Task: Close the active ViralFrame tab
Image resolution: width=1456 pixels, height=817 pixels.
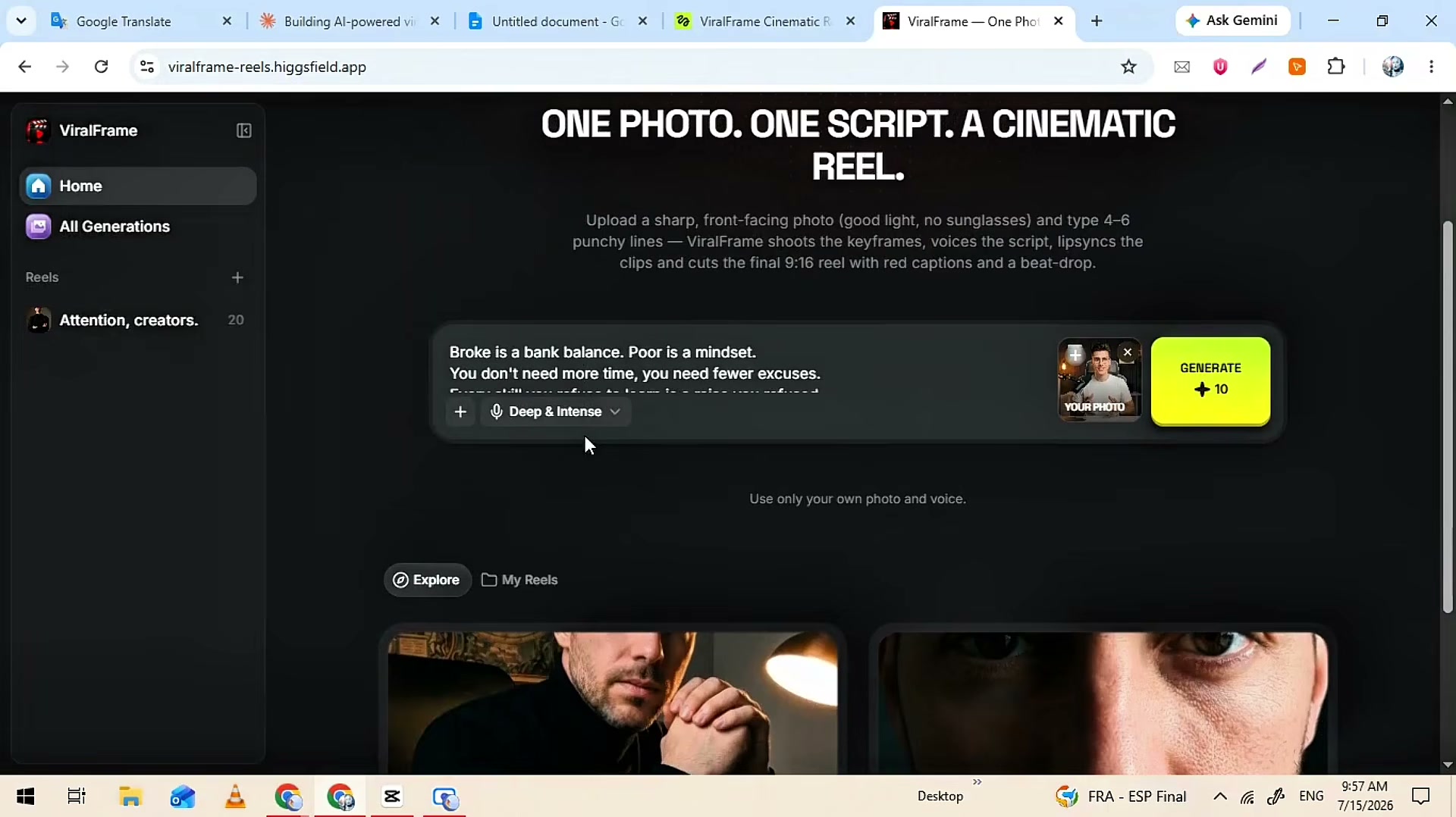Action: 1059,21
